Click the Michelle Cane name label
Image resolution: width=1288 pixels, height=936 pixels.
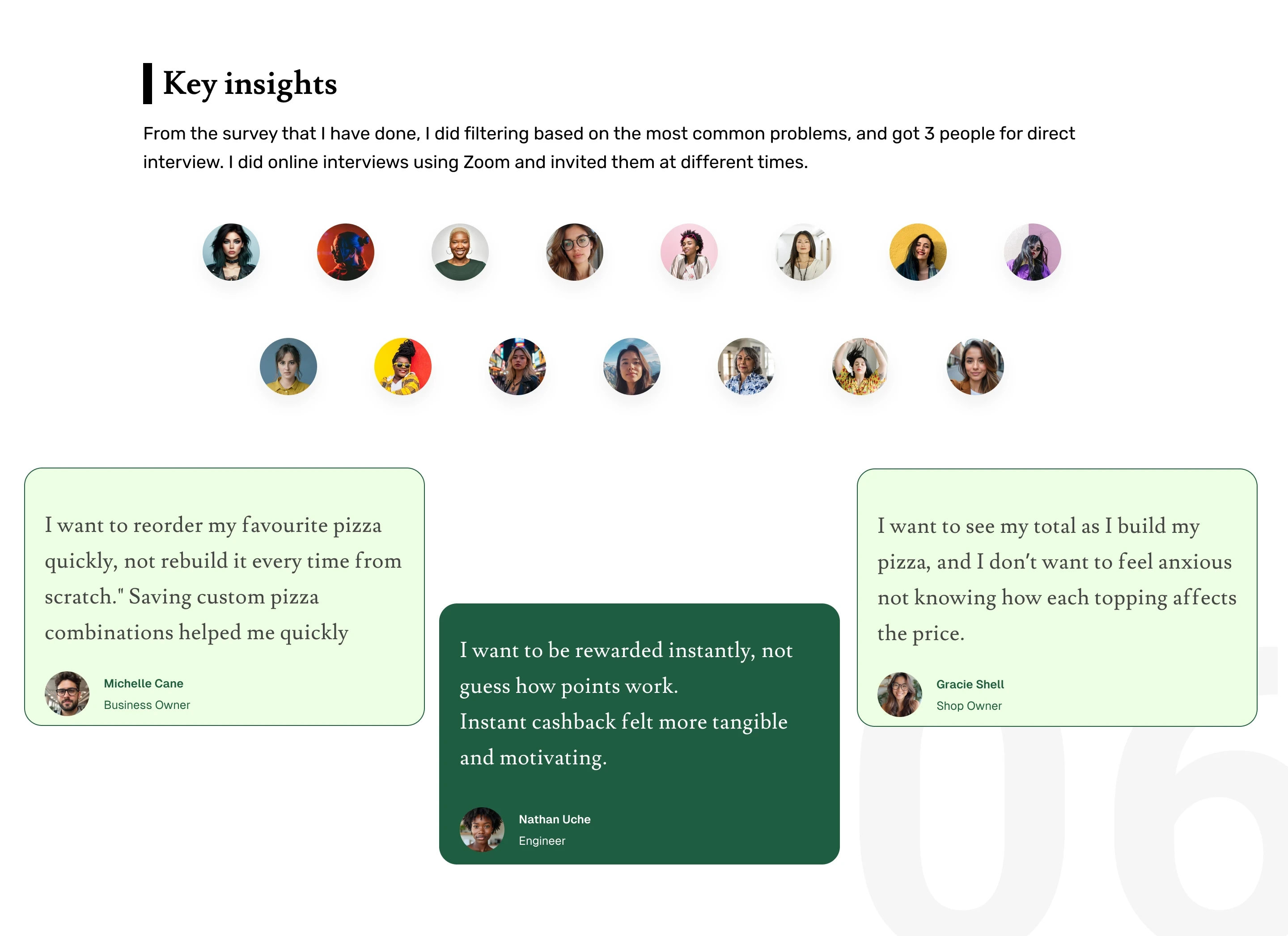[x=143, y=683]
